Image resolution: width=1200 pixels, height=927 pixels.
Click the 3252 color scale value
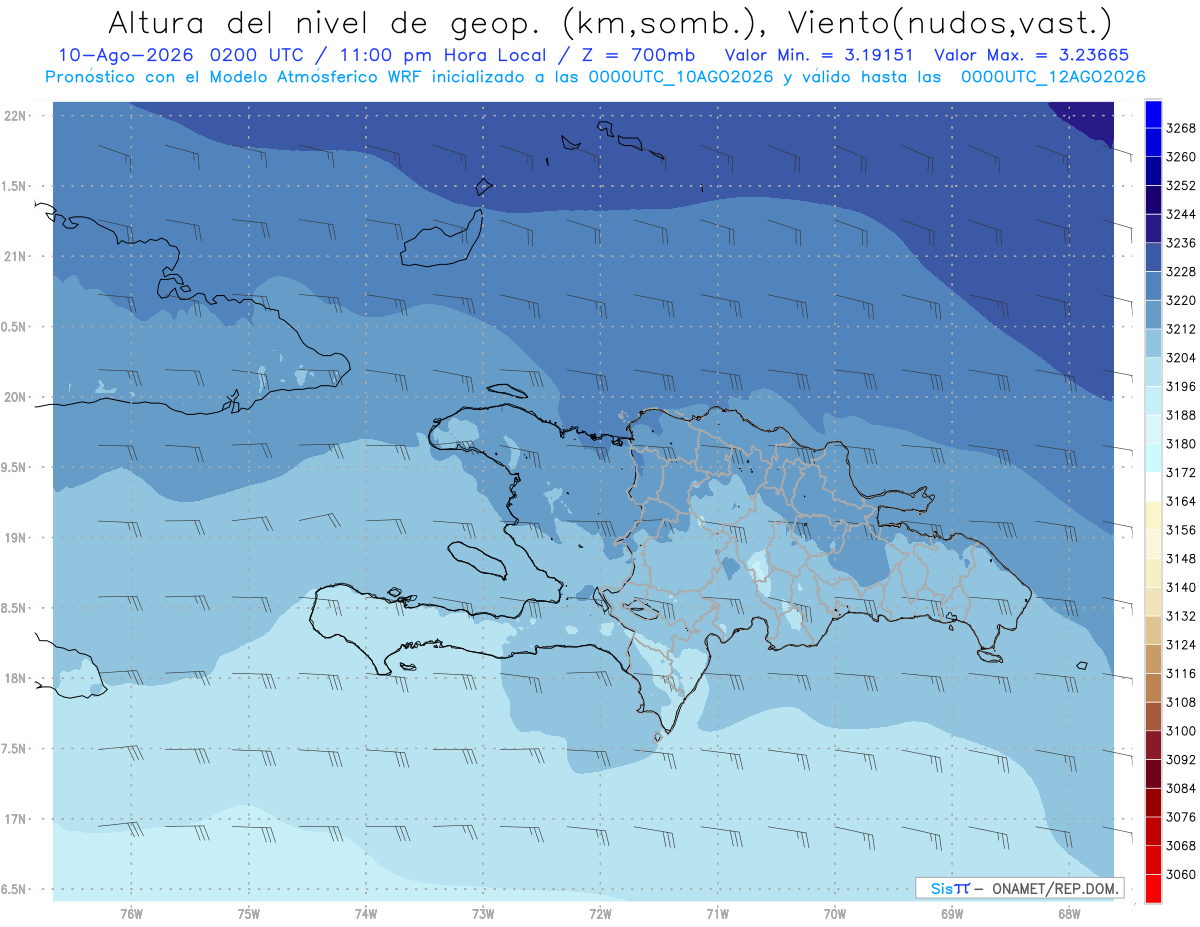tap(1181, 186)
